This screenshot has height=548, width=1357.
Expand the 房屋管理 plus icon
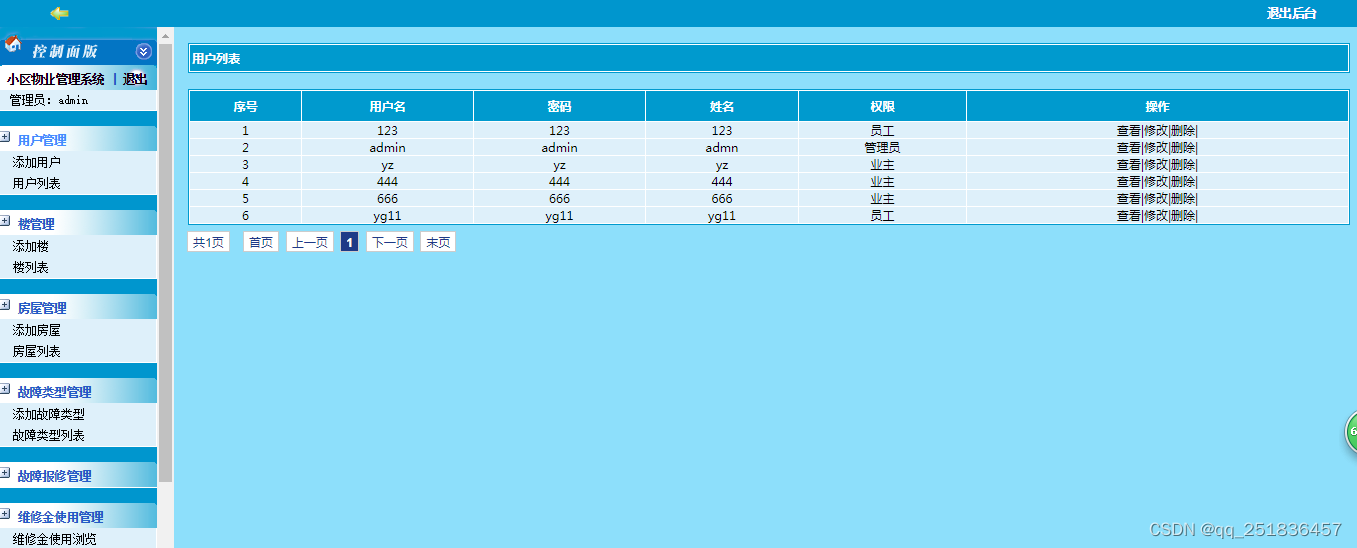[x=5, y=305]
